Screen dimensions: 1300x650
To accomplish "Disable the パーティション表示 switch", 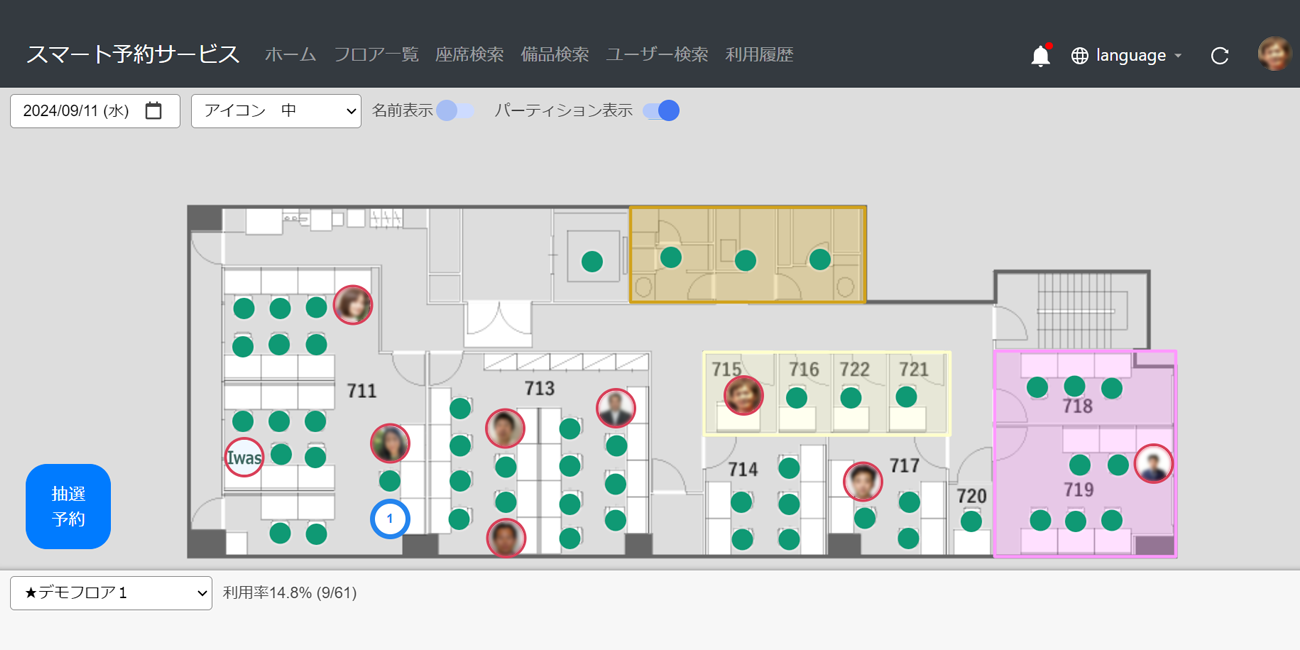I will tap(661, 111).
